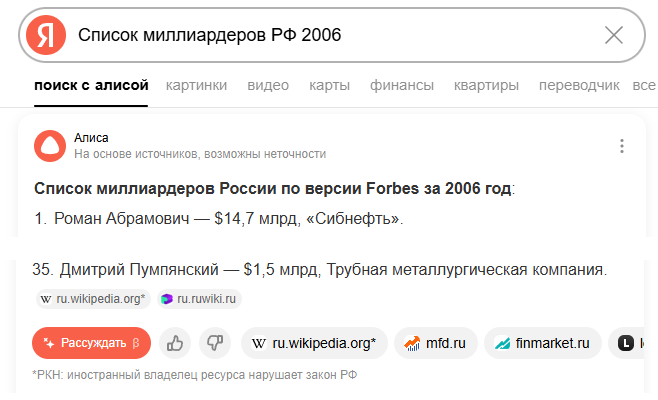Clear the search query with X

pos(614,35)
